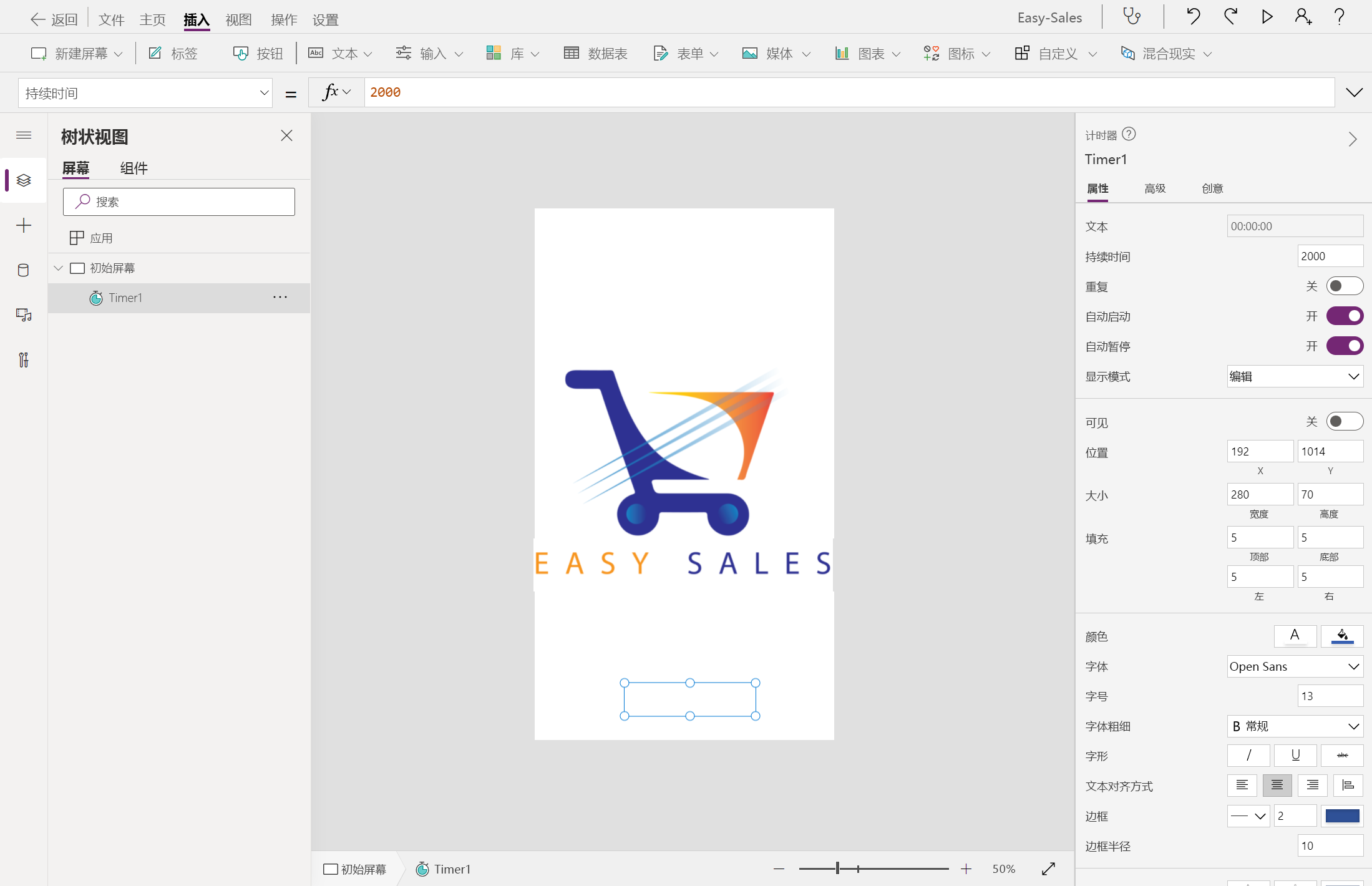Image resolution: width=1372 pixels, height=886 pixels.
Task: Toggle the 自动启动 switch
Action: tap(1345, 316)
